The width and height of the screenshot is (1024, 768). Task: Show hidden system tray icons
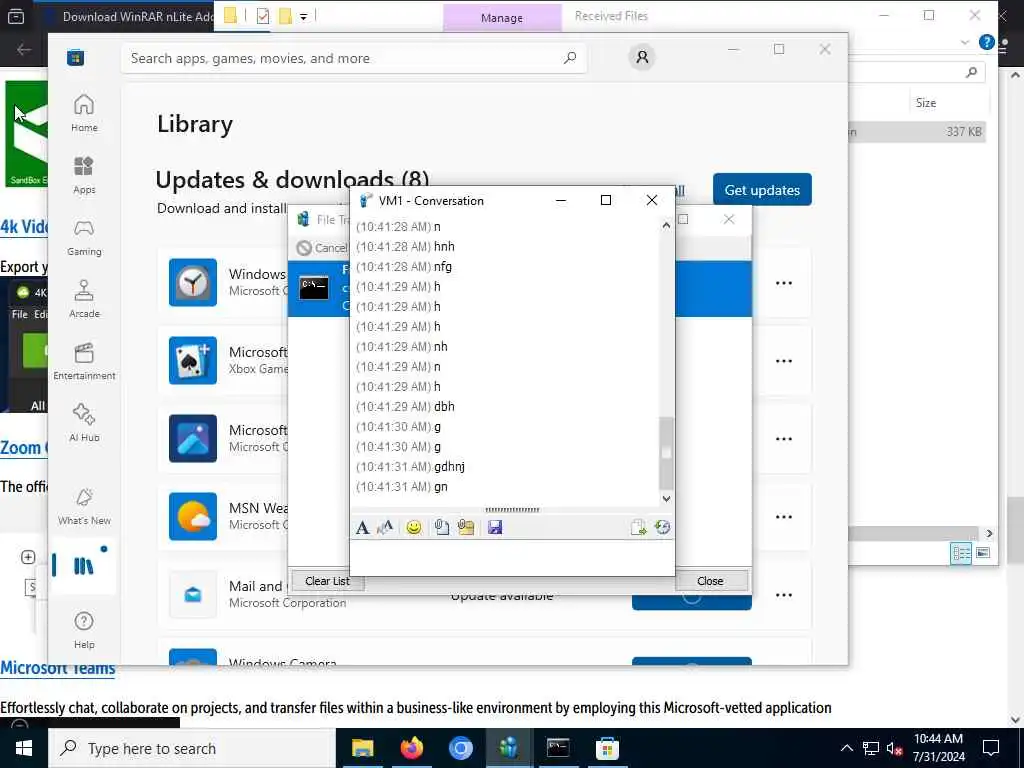click(846, 748)
